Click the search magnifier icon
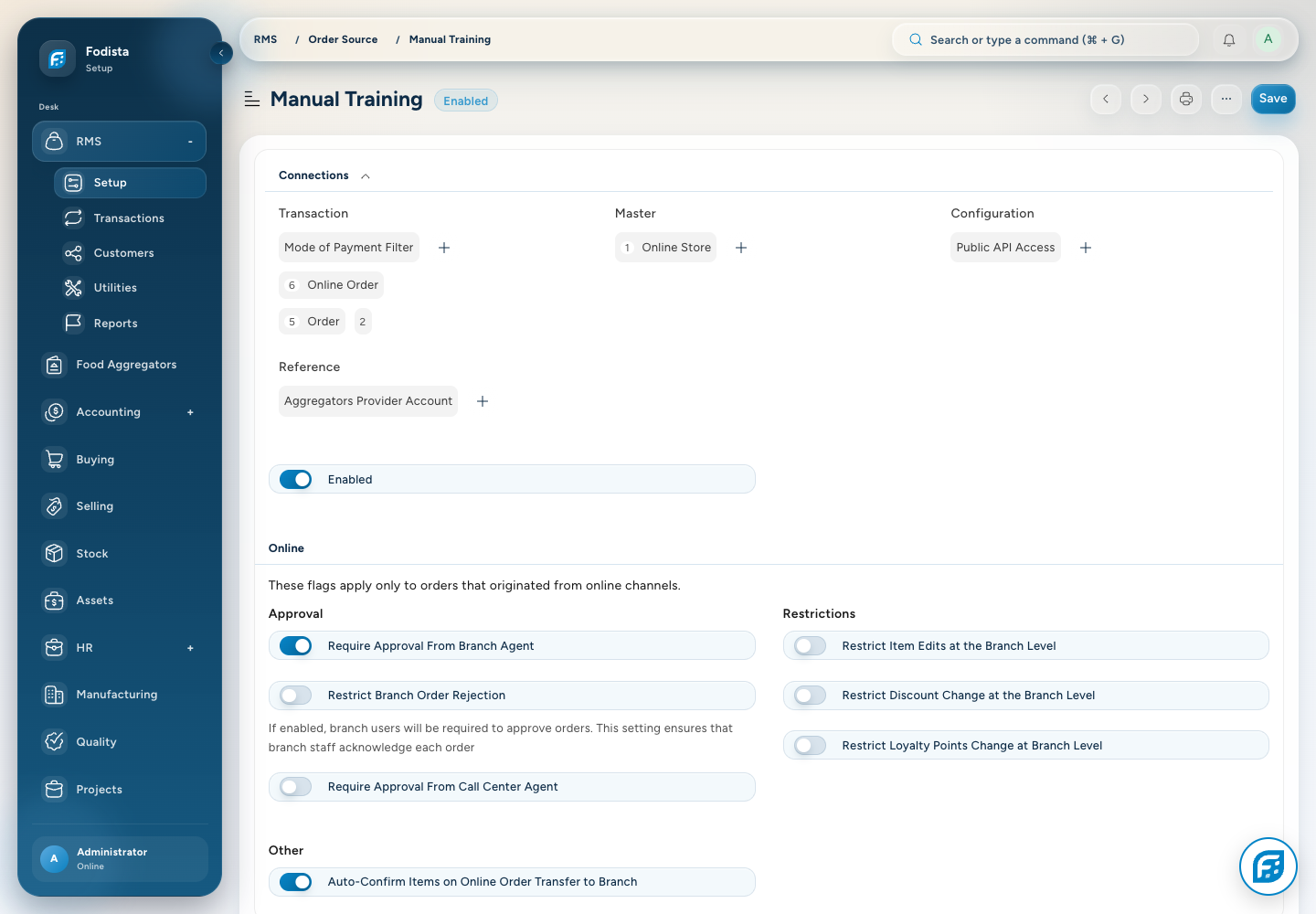The image size is (1316, 914). (915, 40)
